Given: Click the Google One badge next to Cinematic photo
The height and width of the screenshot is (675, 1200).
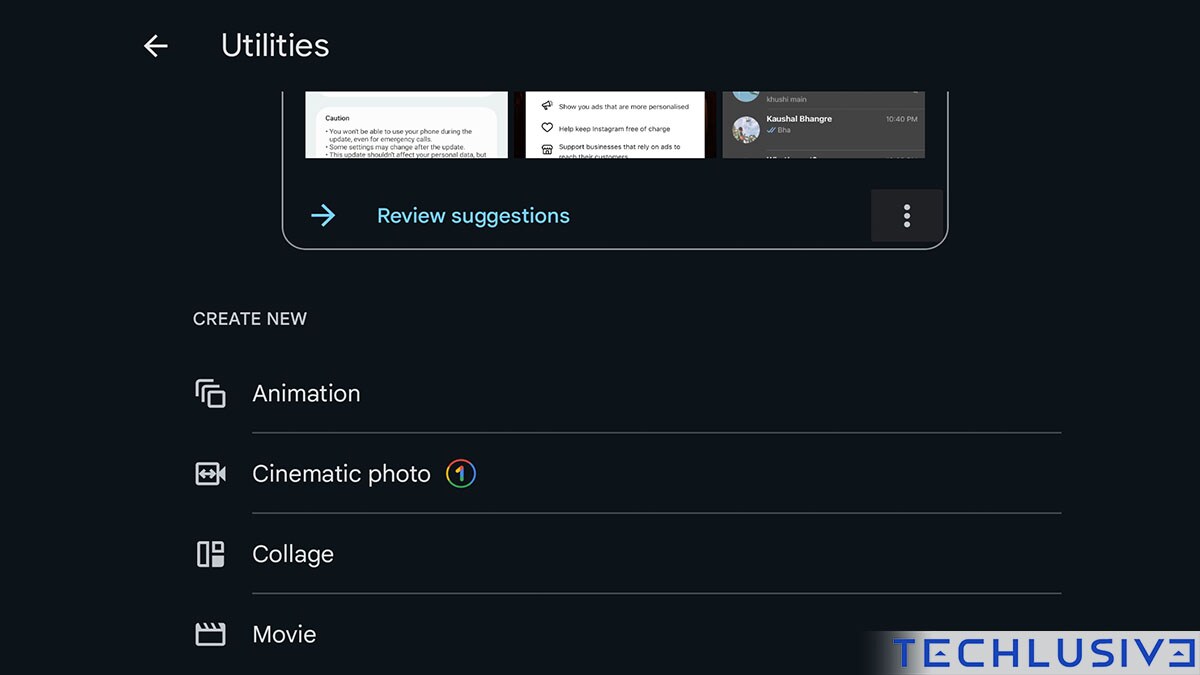Looking at the screenshot, I should (x=460, y=473).
